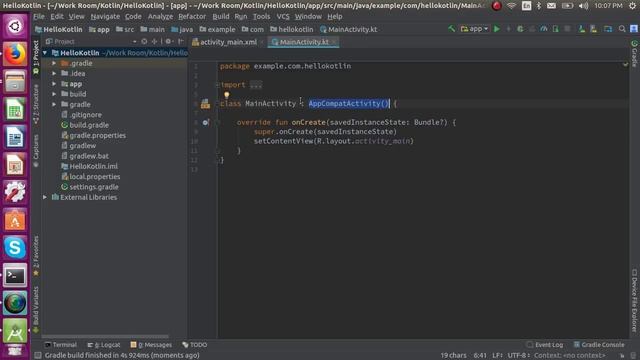Viewport: 640px width, 360px height.
Task: Expand the app module folder
Action: [x=54, y=84]
